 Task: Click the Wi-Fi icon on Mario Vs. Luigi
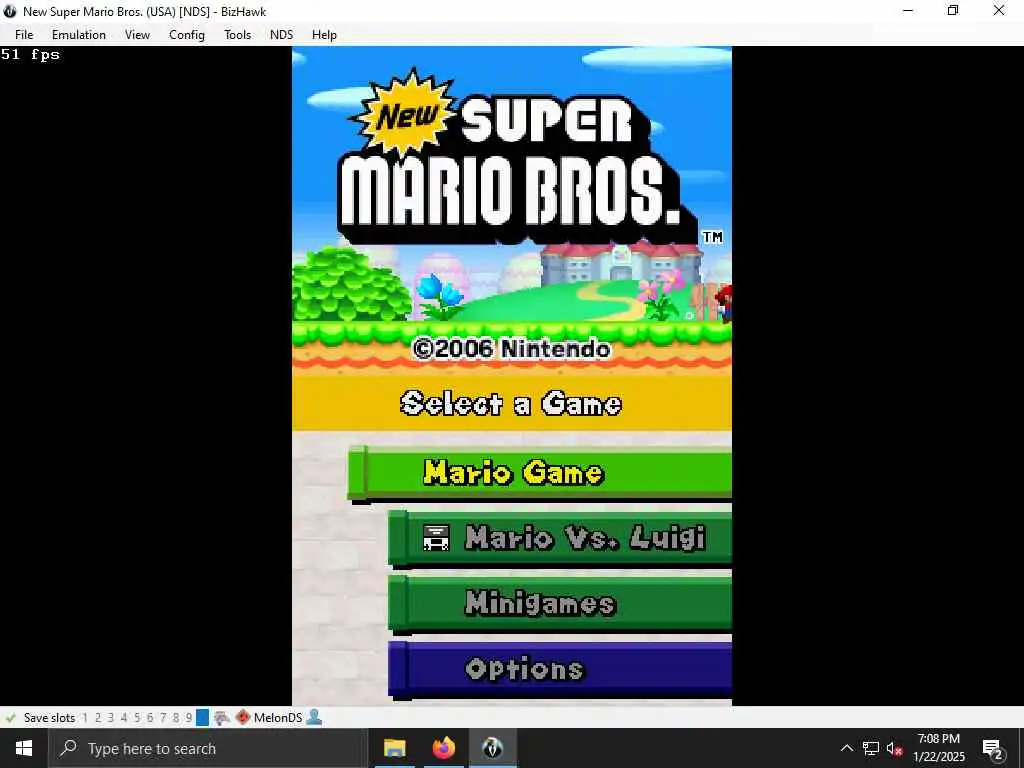point(436,538)
